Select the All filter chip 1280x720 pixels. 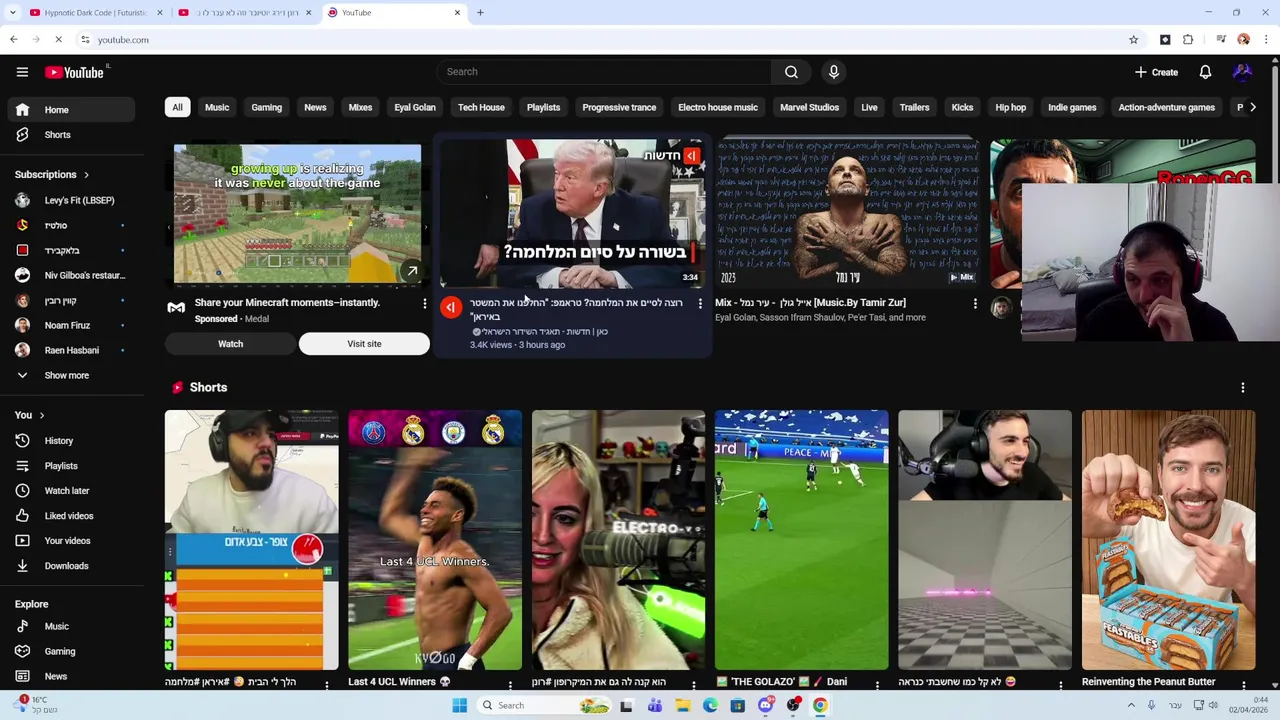tap(177, 108)
